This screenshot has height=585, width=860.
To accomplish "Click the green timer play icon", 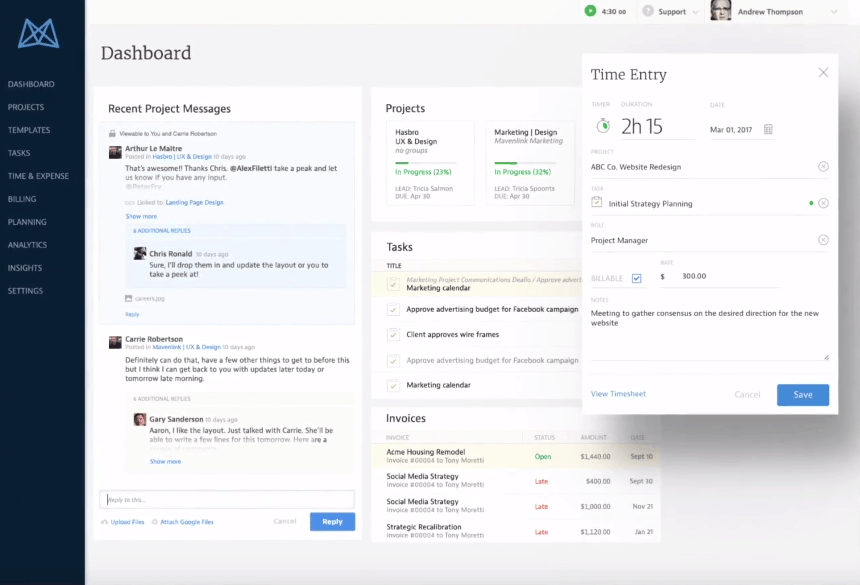I will point(590,11).
